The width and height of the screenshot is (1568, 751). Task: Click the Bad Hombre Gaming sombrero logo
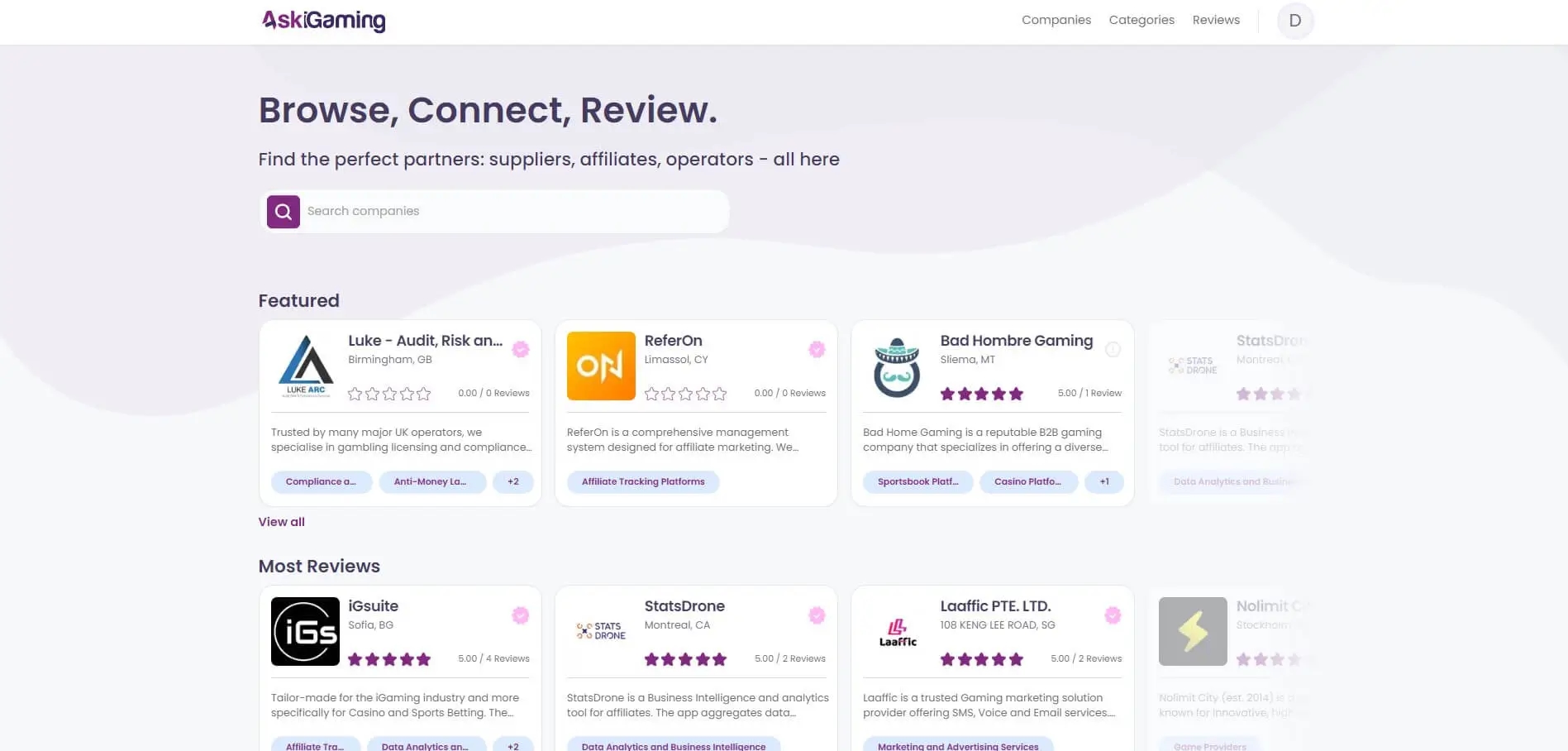(x=897, y=366)
